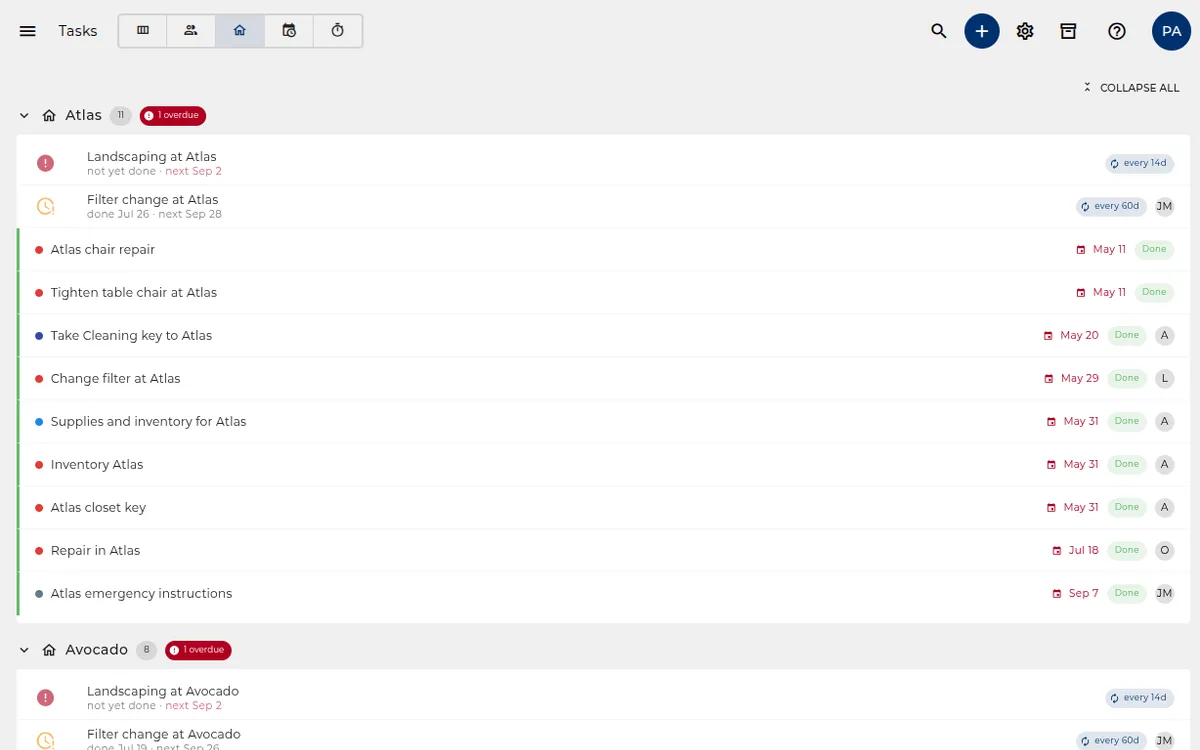Click the O avatar on Repair in Atlas
The image size is (1200, 750).
point(1164,550)
